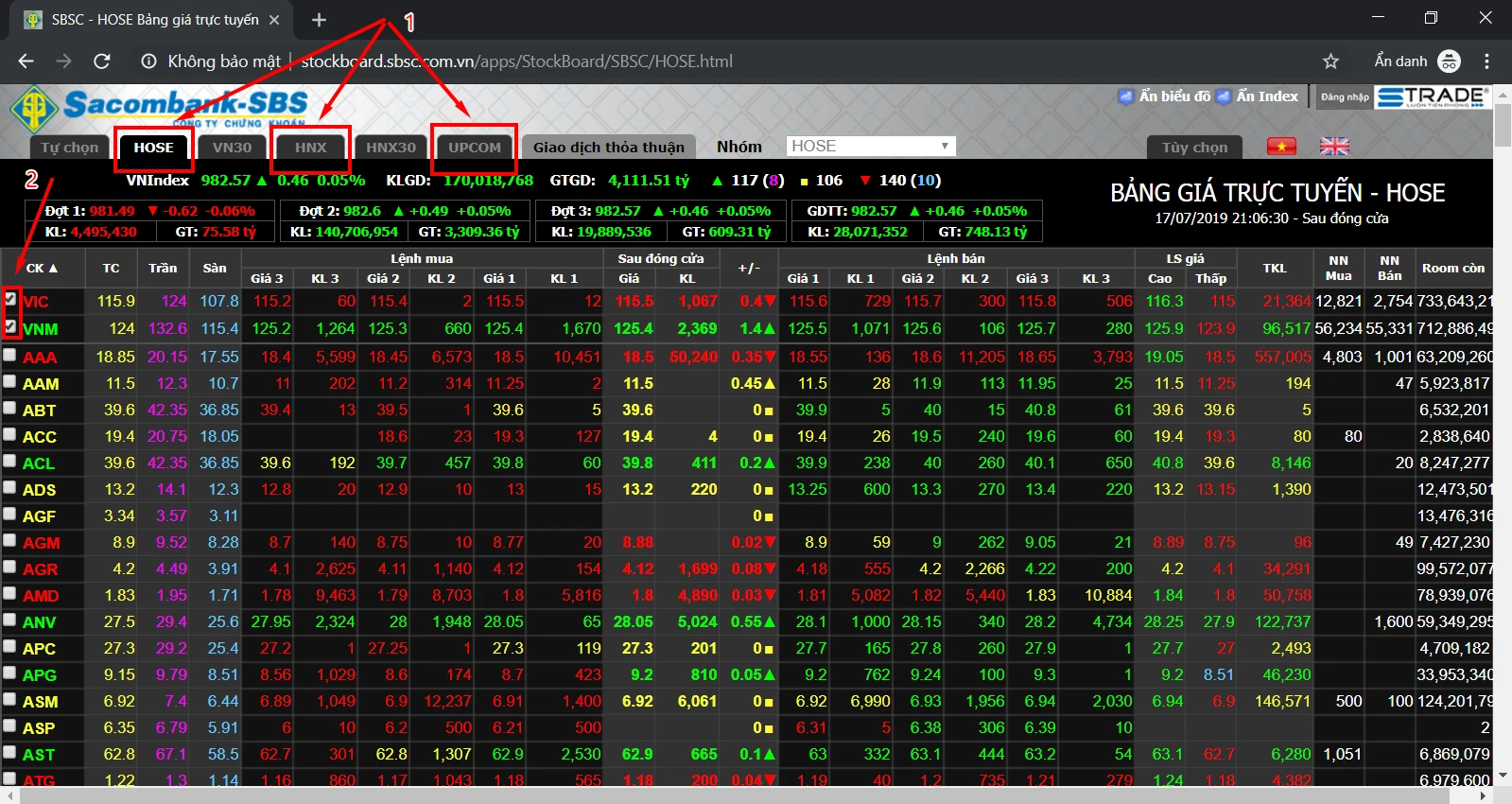
Task: Click the STRADE logo
Action: (x=1432, y=96)
